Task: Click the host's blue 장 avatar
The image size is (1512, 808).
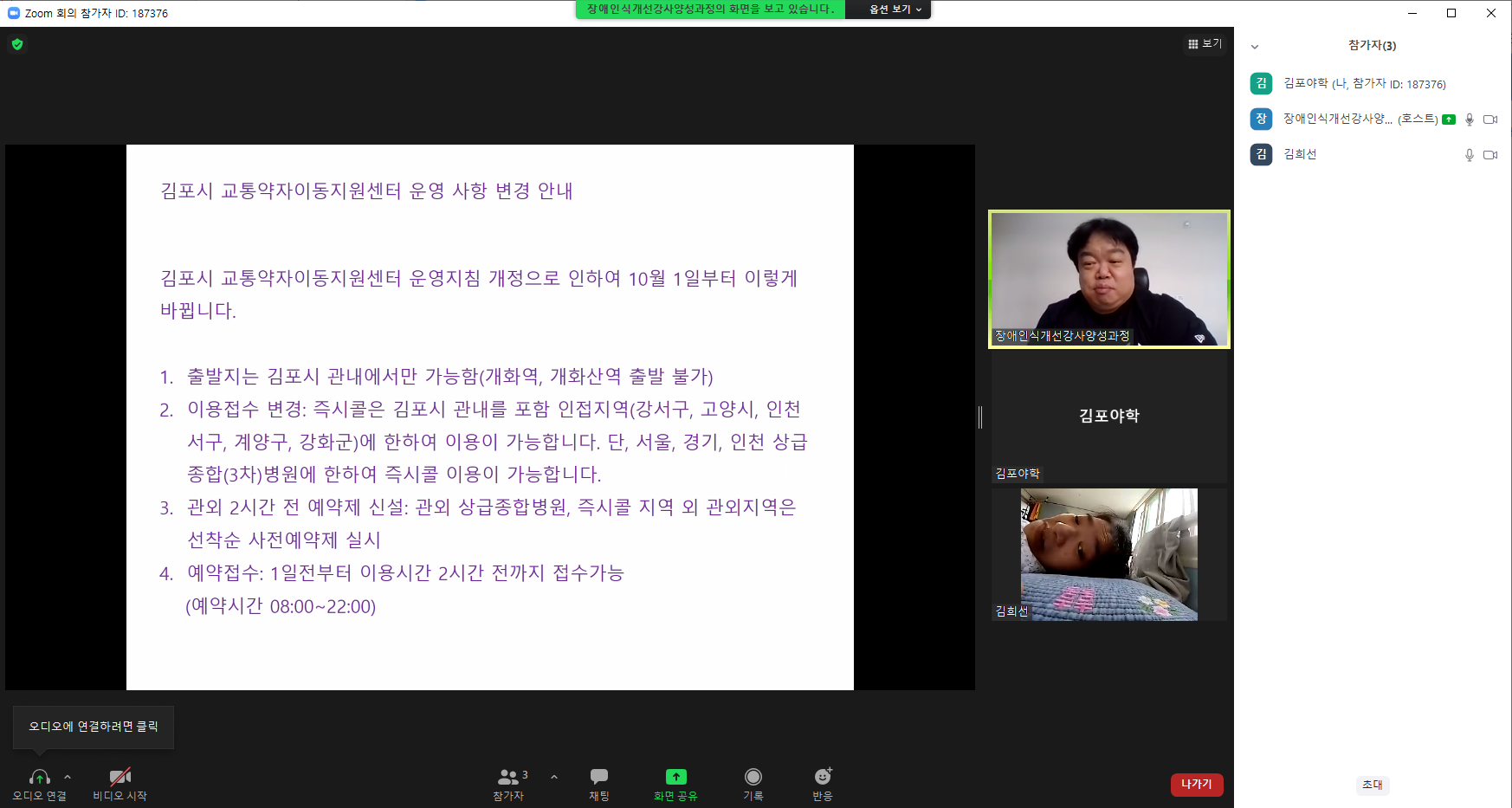Action: click(x=1261, y=119)
